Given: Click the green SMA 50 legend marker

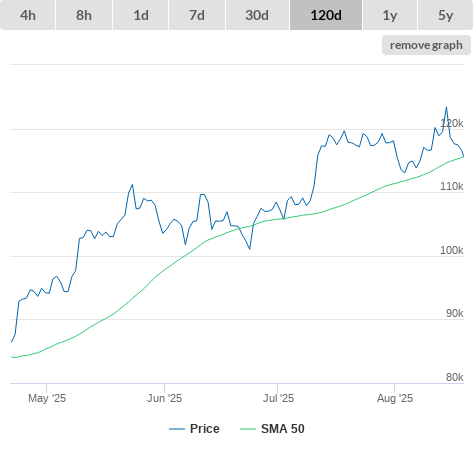Looking at the screenshot, I should coord(248,429).
